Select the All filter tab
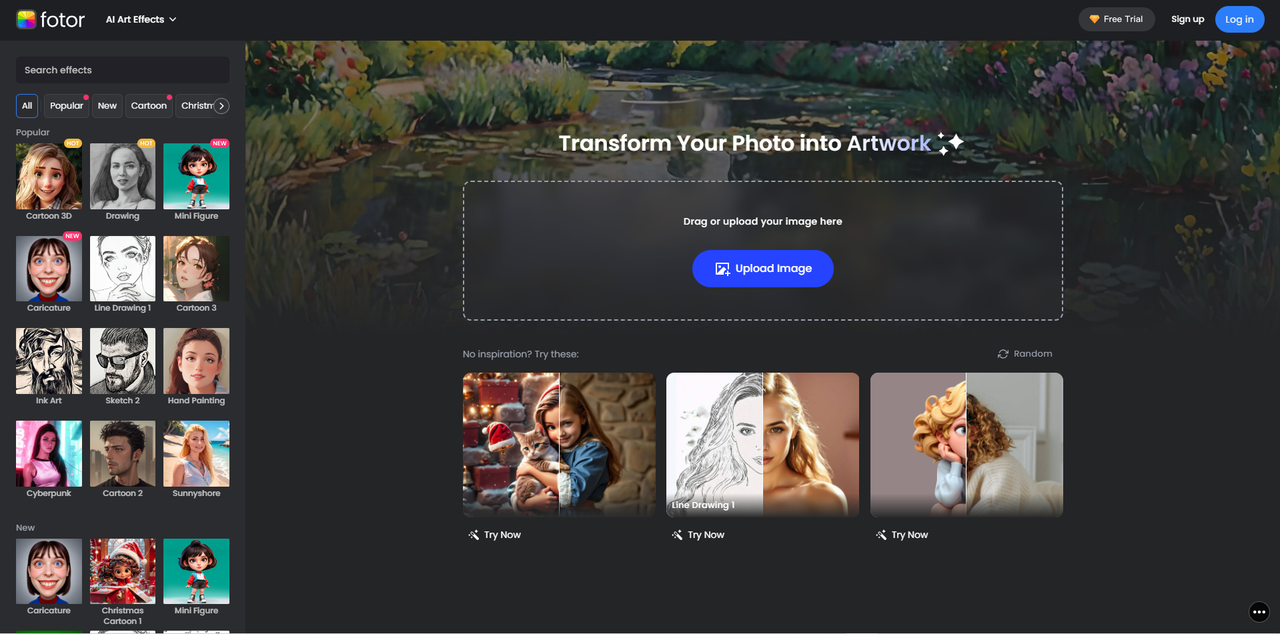The image size is (1280, 634). (27, 105)
